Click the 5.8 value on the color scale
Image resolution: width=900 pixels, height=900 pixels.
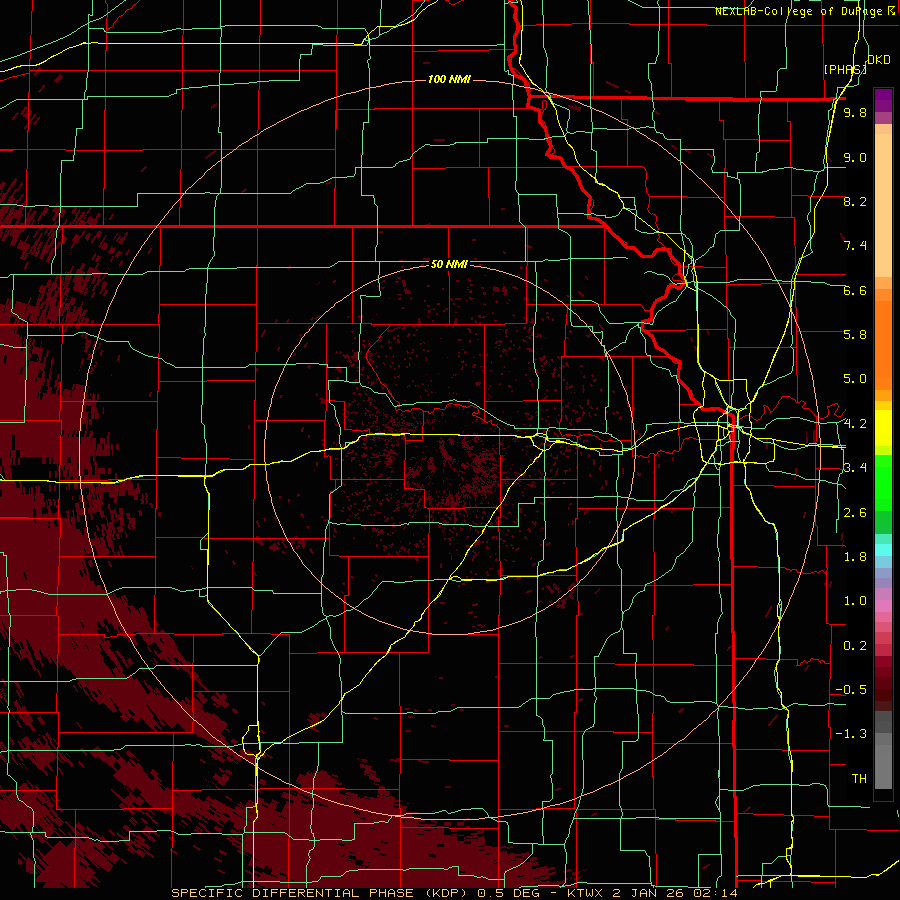[855, 335]
